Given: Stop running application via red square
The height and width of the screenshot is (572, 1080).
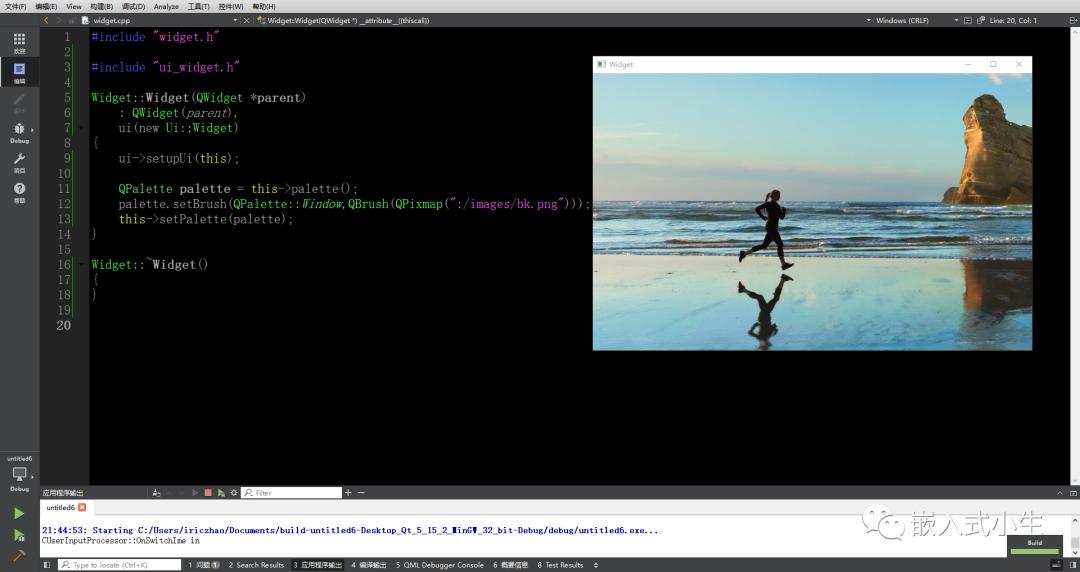Looking at the screenshot, I should tap(208, 493).
